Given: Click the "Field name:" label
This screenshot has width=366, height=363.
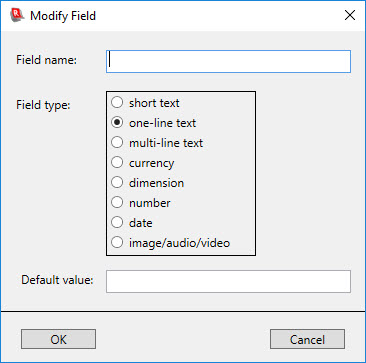Looking at the screenshot, I should coord(46,60).
